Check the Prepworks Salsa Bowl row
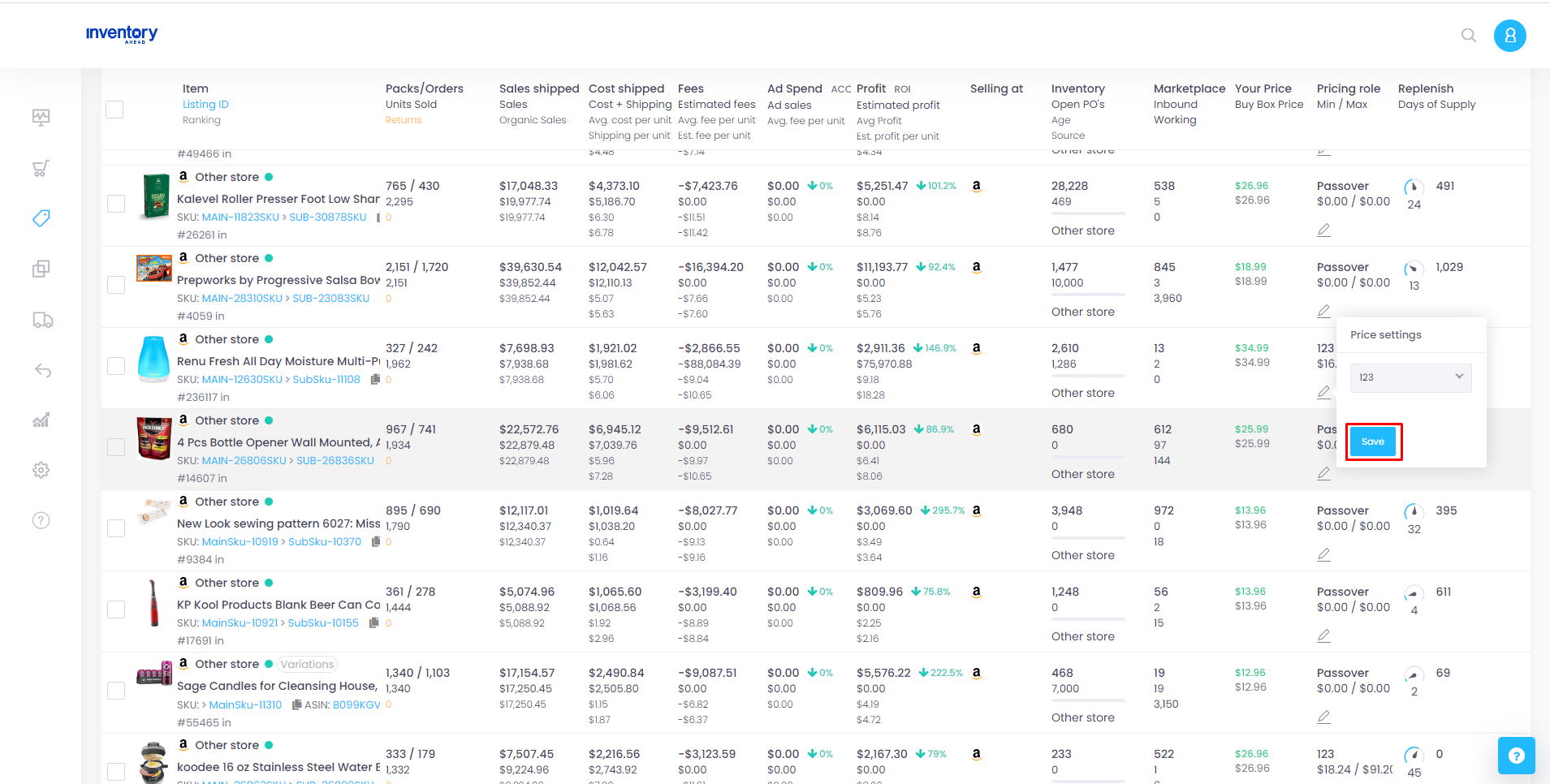1550x784 pixels. tap(116, 285)
